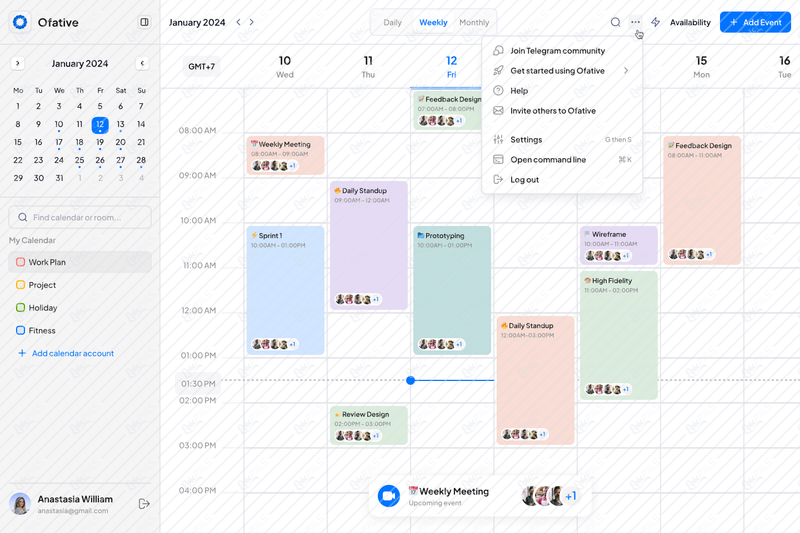Click 'January 2024' header title

197,22
